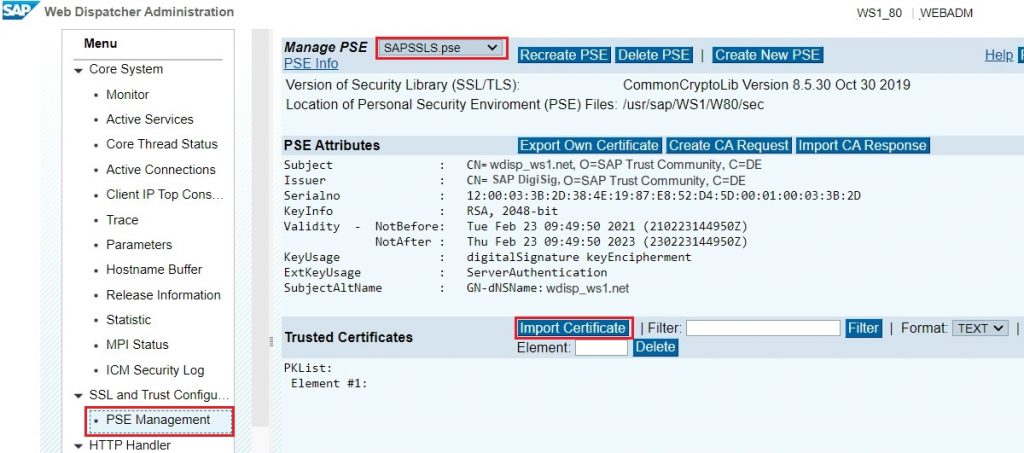1024x453 pixels.
Task: Focus the Element input field
Action: click(x=601, y=347)
